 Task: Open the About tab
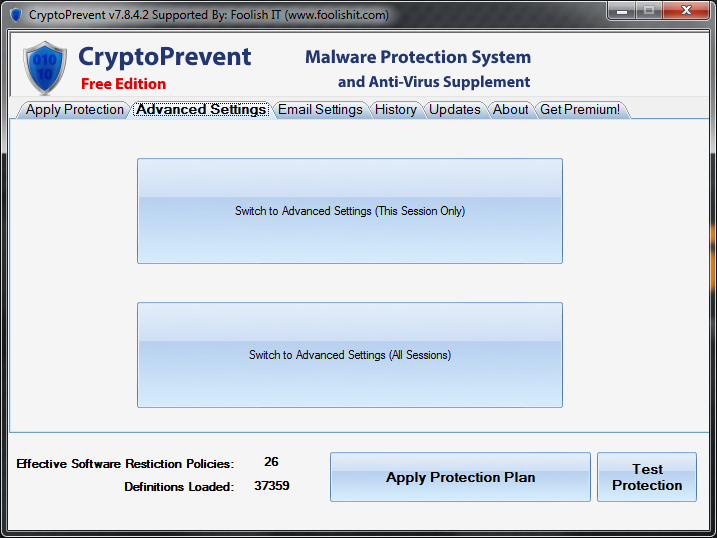tap(510, 110)
